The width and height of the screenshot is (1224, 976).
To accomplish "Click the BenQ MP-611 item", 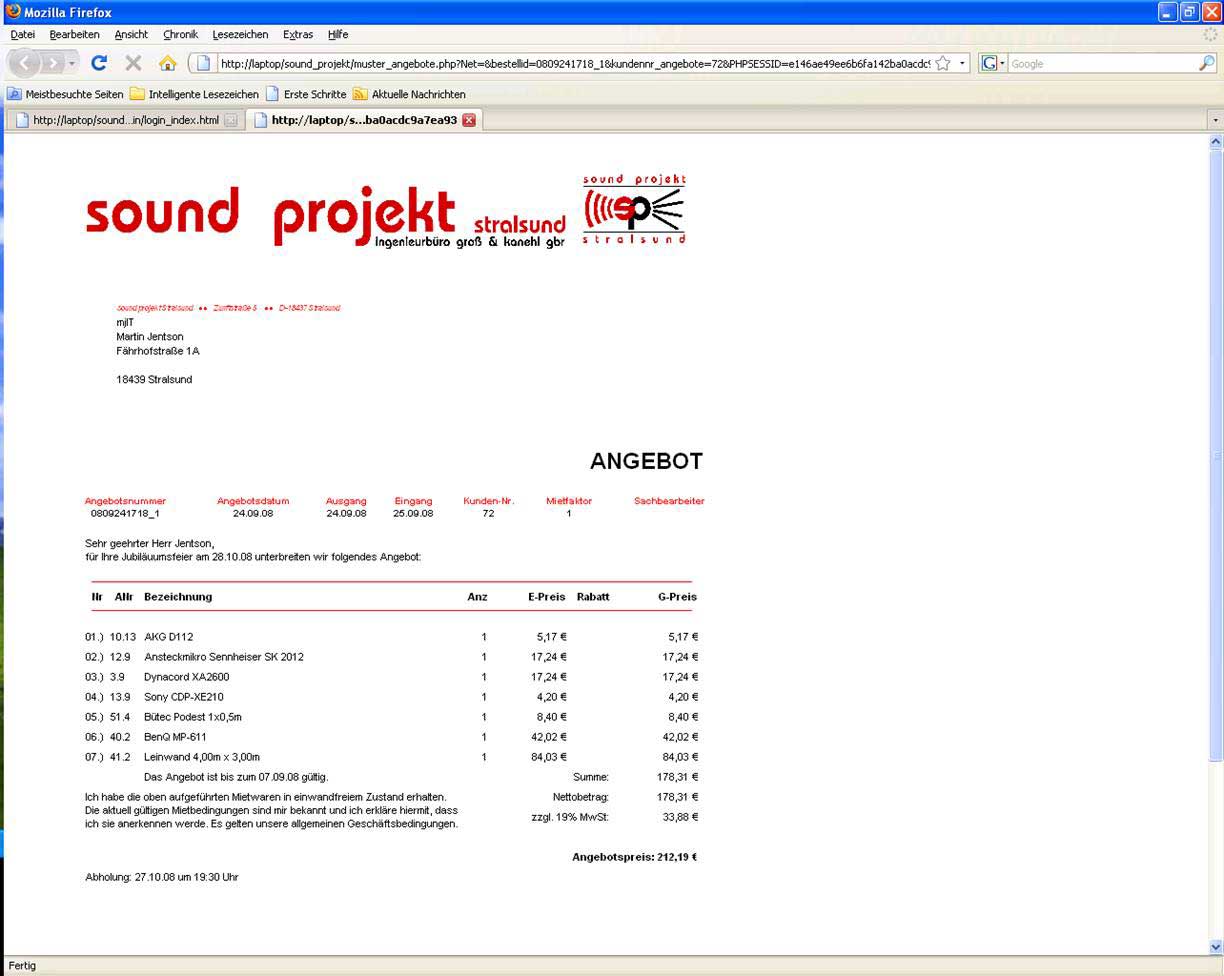I will pyautogui.click(x=175, y=737).
